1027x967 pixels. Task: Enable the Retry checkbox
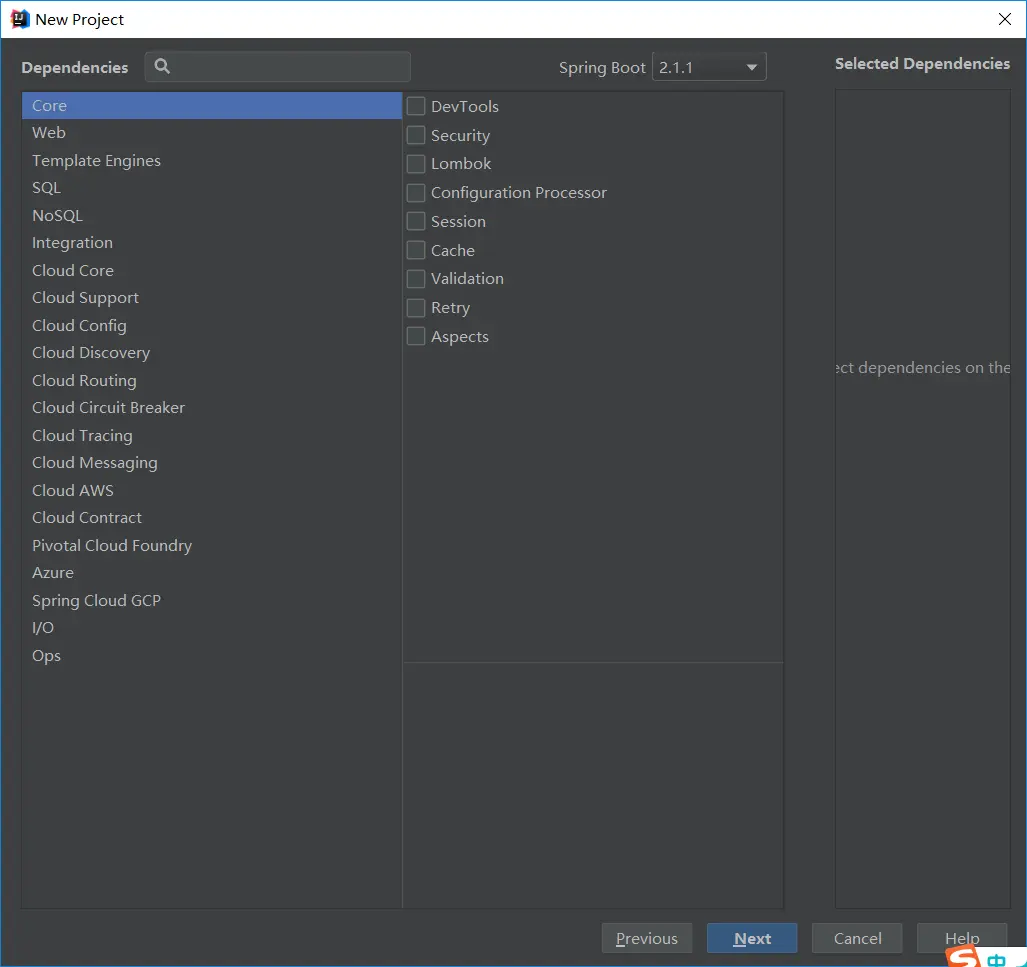point(416,308)
